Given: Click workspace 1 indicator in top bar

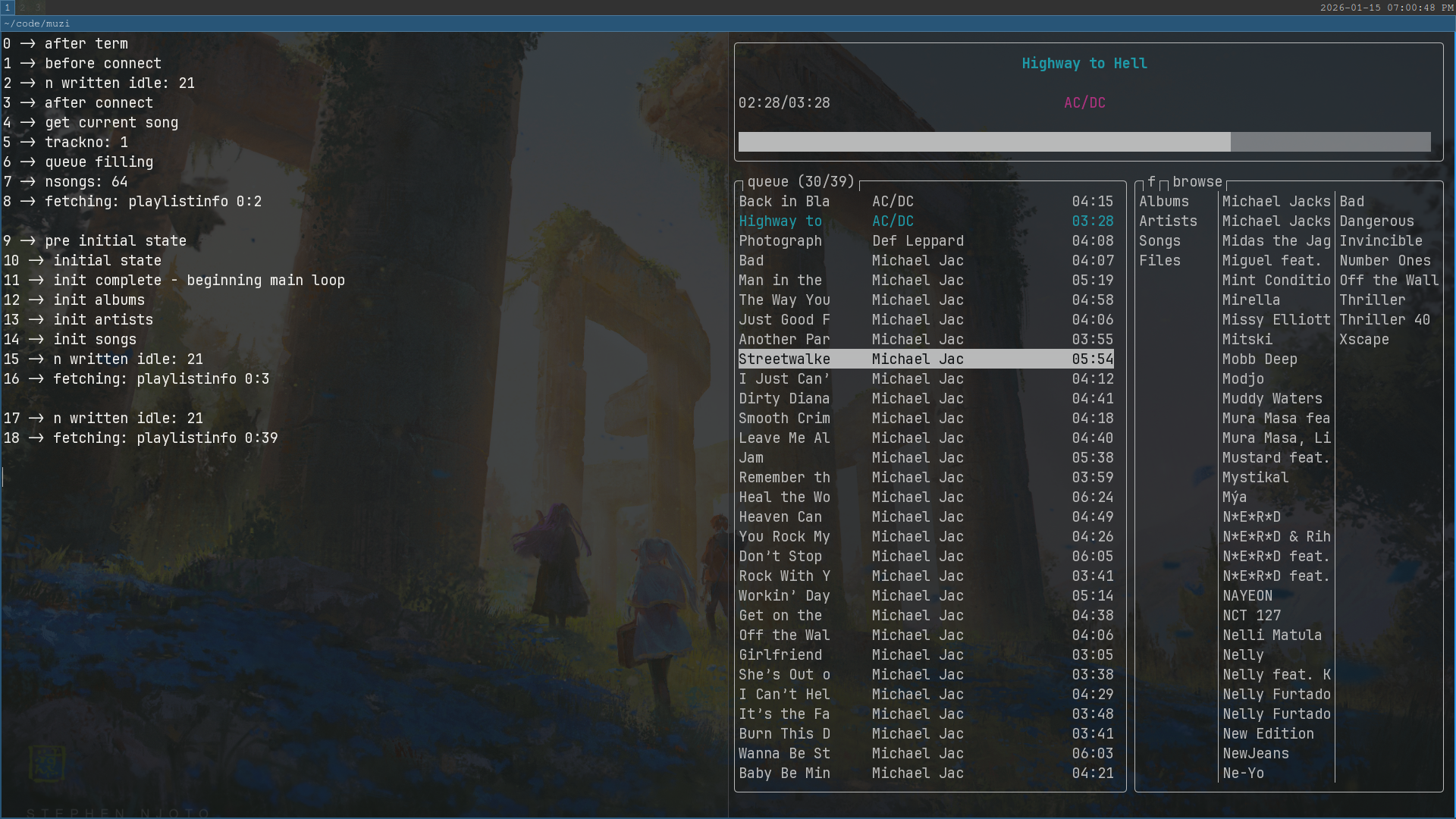Looking at the screenshot, I should tap(8, 8).
